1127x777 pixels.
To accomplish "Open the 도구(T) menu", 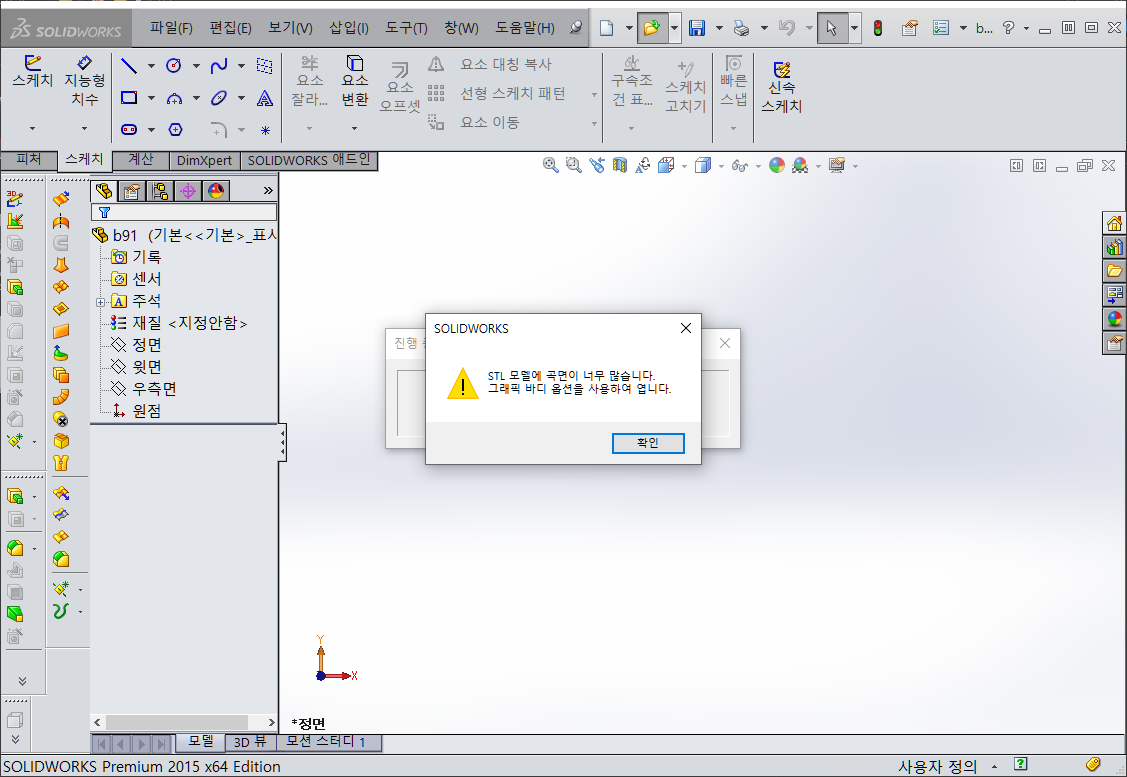I will click(x=406, y=27).
